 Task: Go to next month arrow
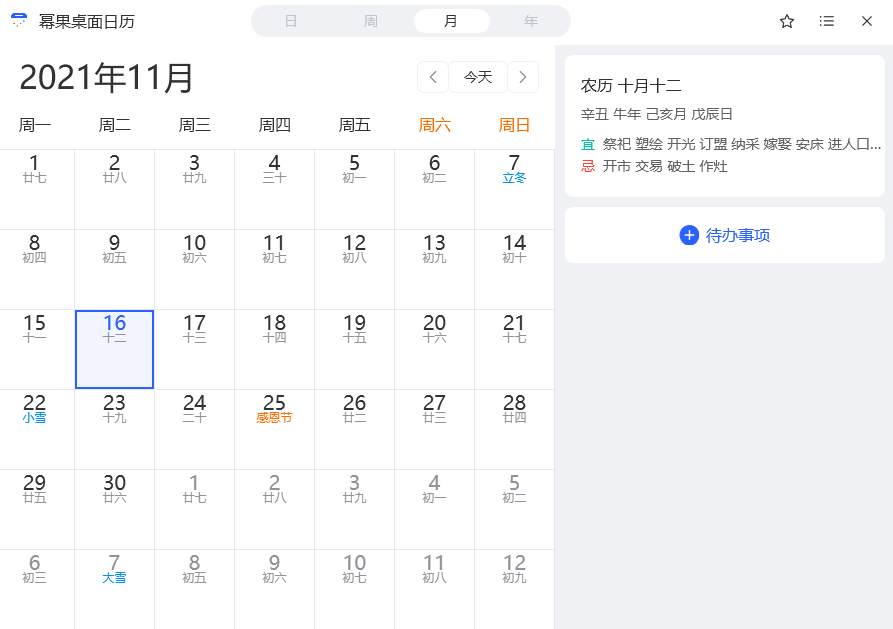click(x=523, y=77)
